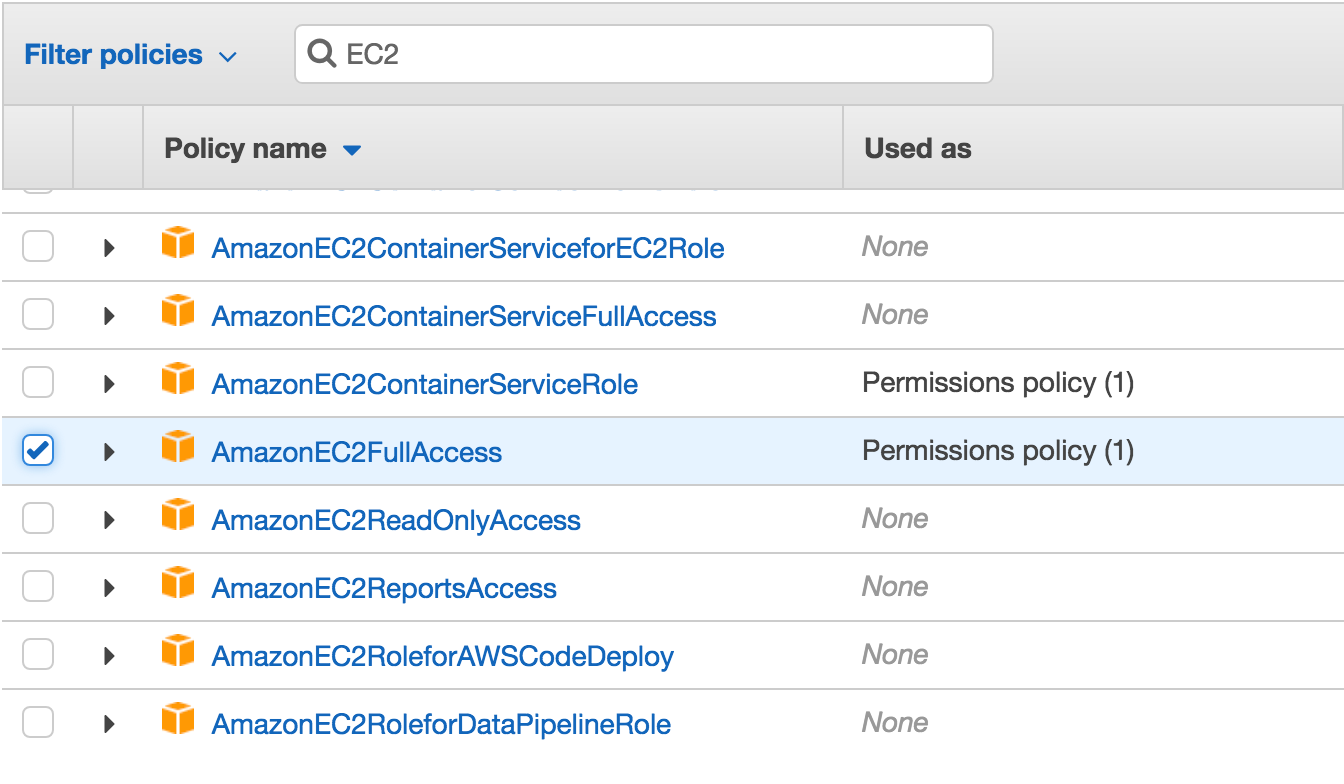Click the AmazonEC2RoleforAWSCodeDeploy policy box icon
The width and height of the screenshot is (1344, 784).
coord(178,651)
